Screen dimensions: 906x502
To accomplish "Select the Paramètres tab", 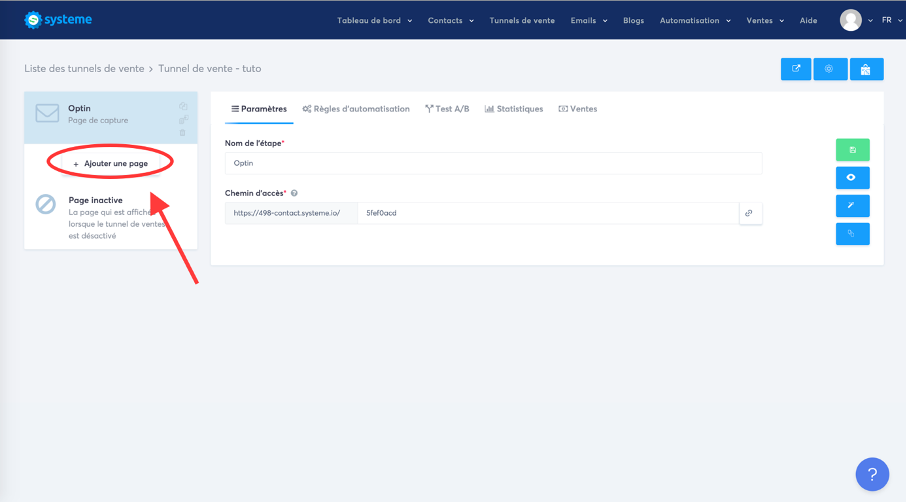I will 259,109.
